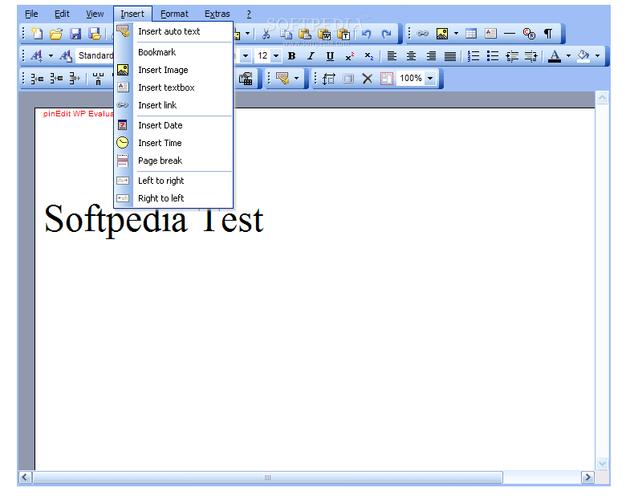Select Insert textbox menu entry

coord(173,87)
